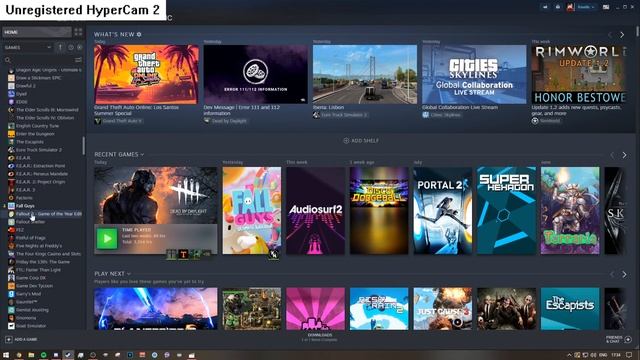Show previous What's New items arrow
The image size is (640, 360).
(610, 35)
